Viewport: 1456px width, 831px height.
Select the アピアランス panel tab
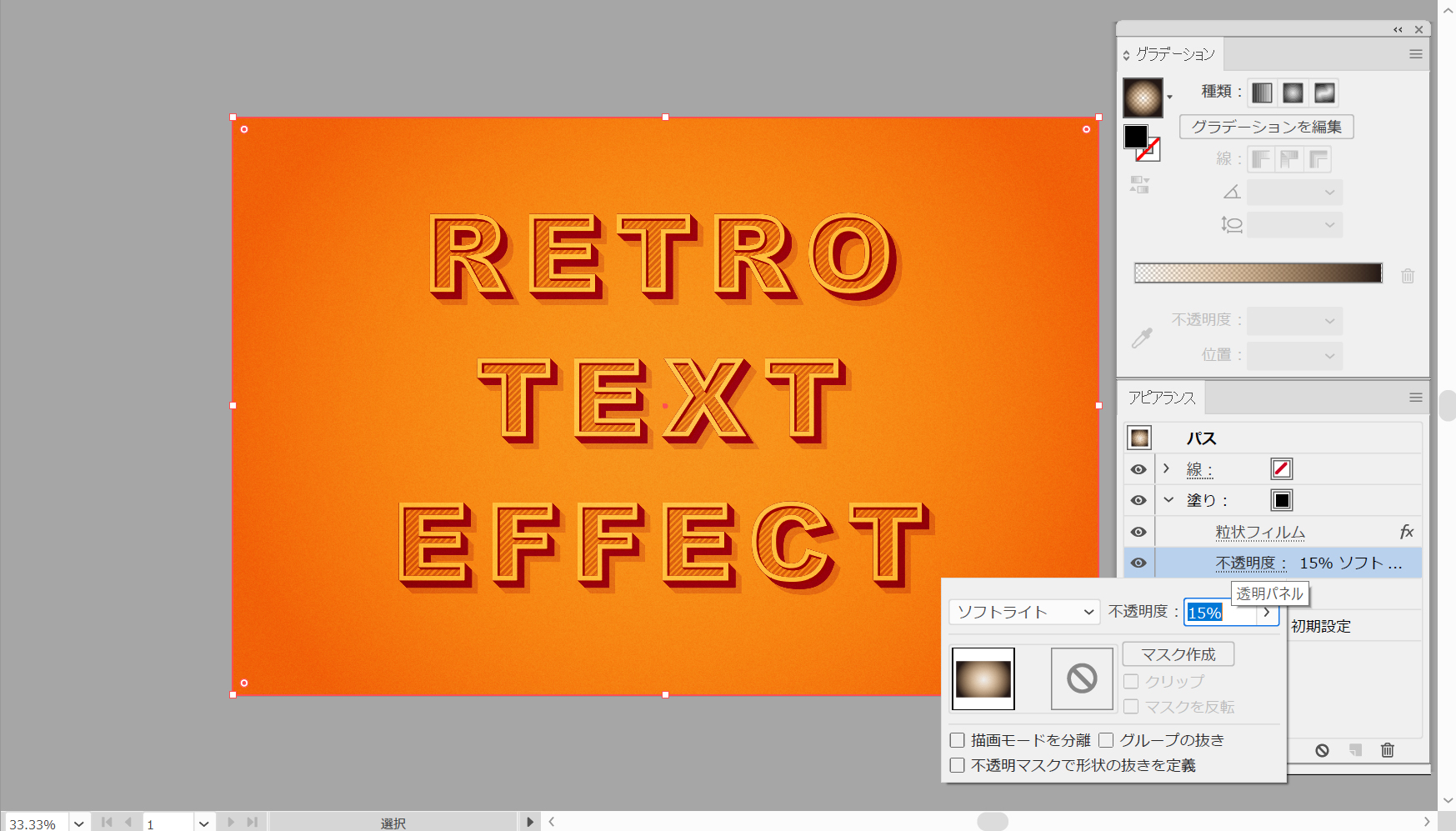point(1162,398)
